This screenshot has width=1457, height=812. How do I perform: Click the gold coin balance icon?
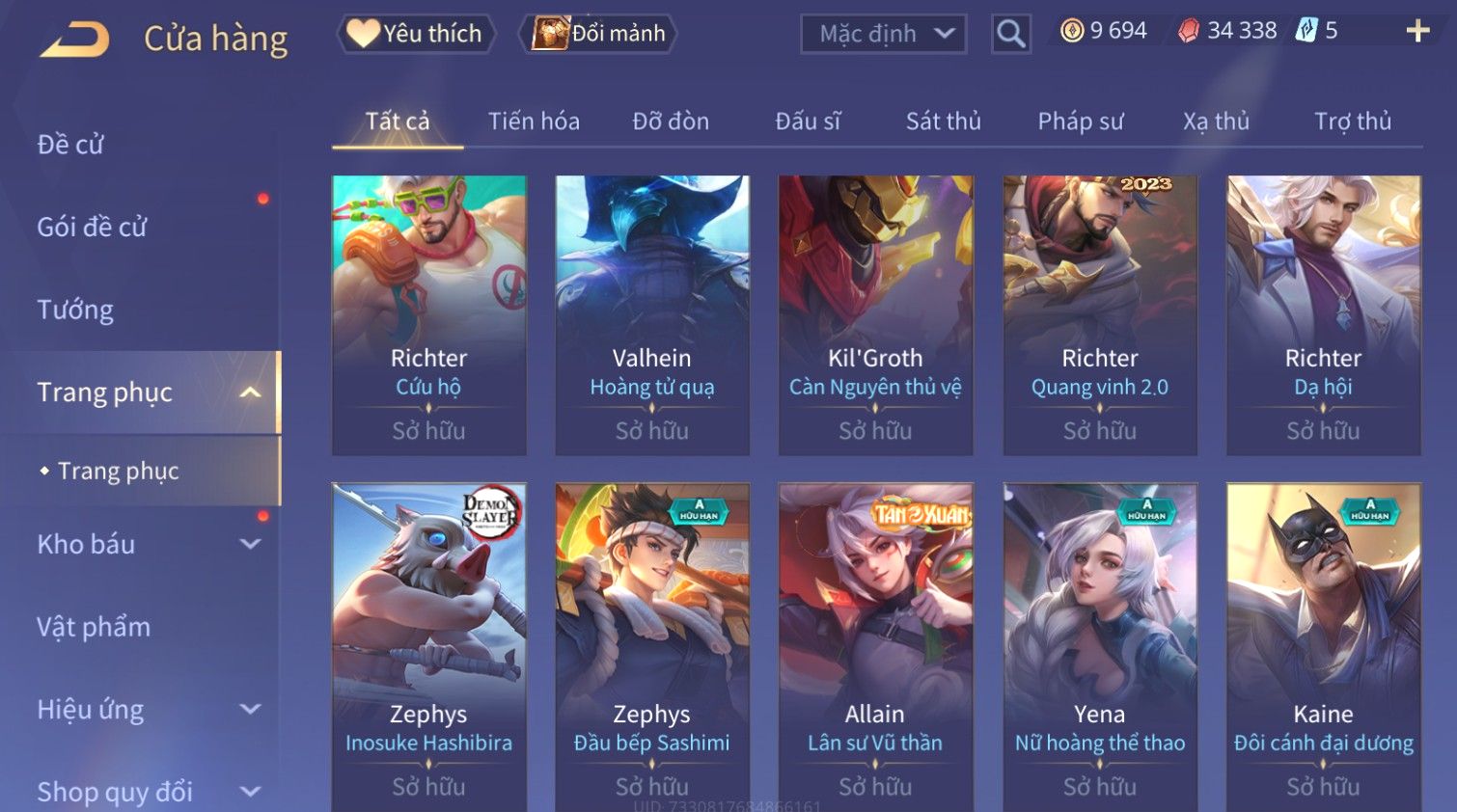(1072, 31)
